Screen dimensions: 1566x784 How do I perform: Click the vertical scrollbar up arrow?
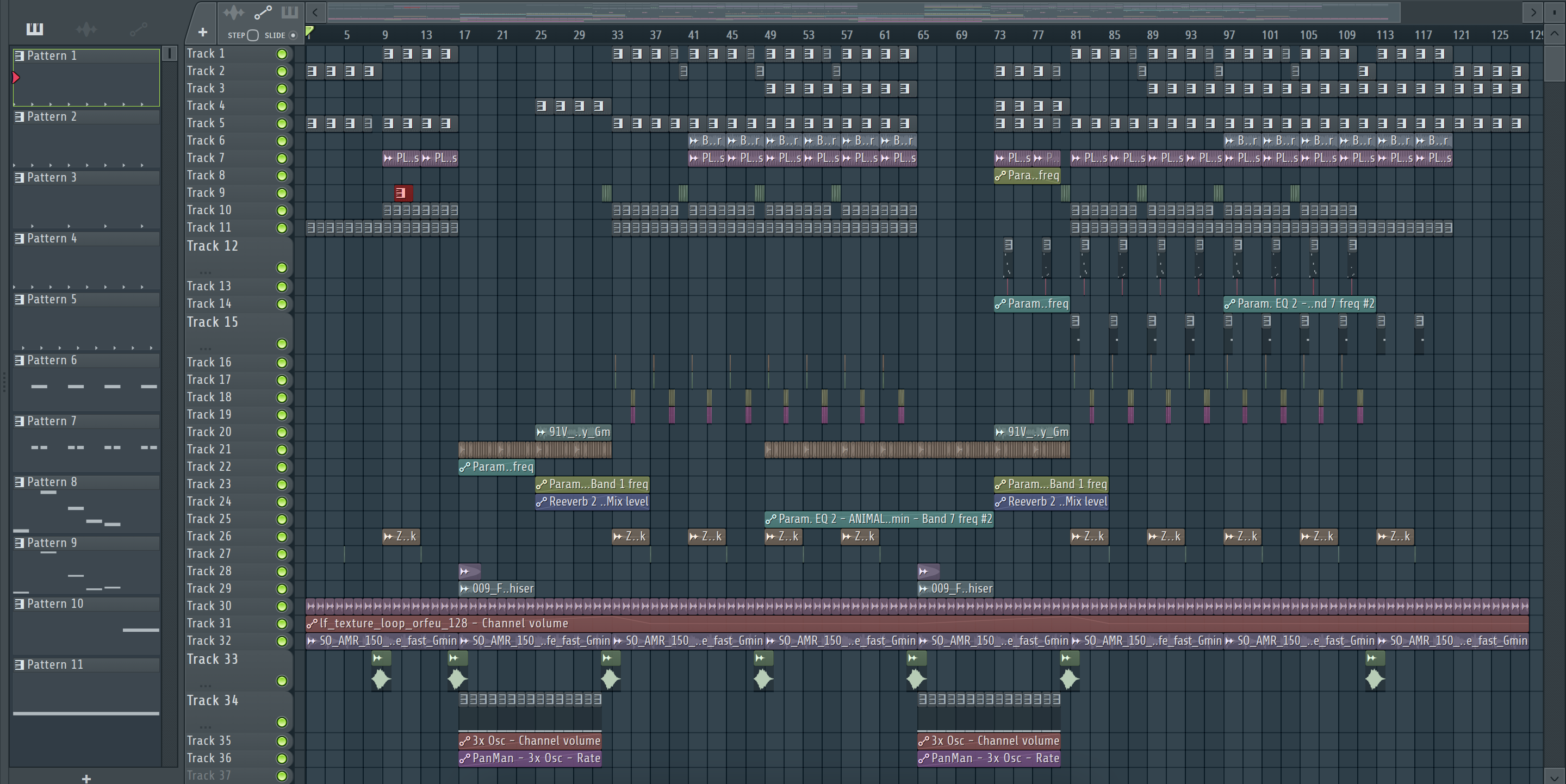click(1554, 34)
